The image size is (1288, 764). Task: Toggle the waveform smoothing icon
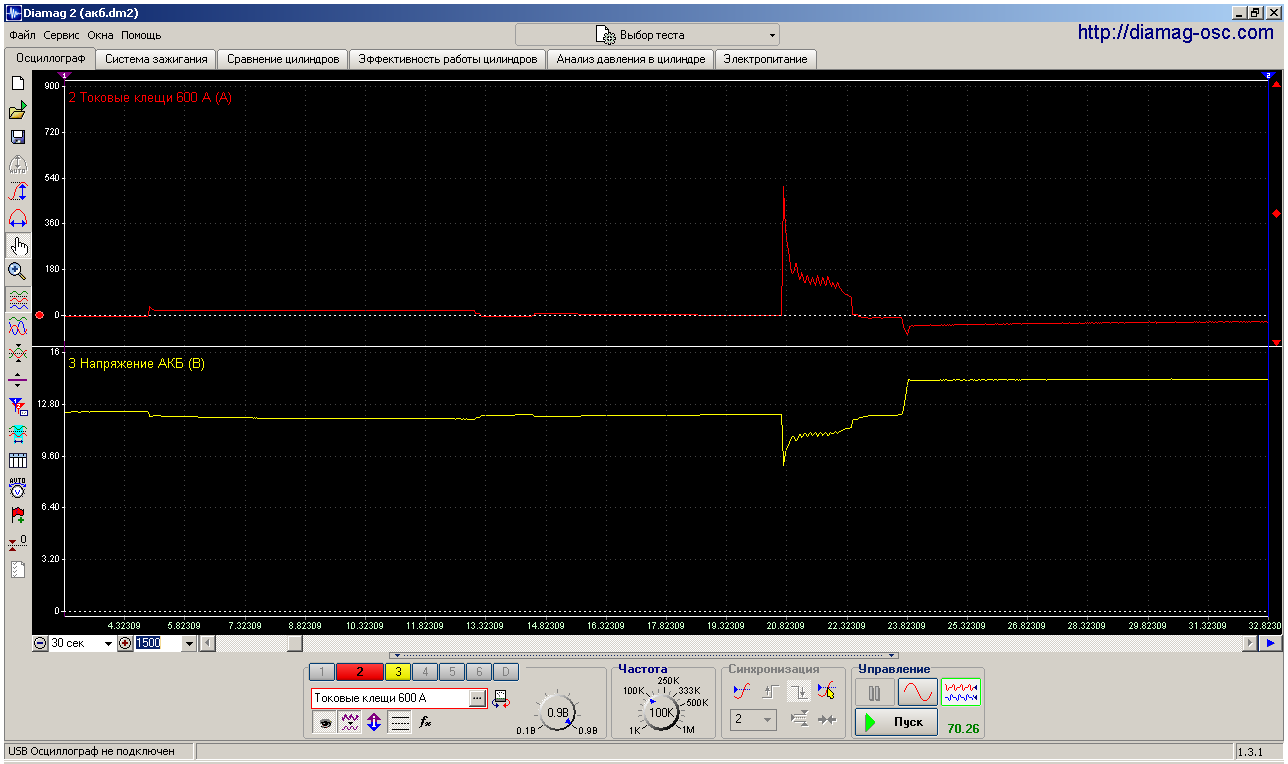click(350, 722)
